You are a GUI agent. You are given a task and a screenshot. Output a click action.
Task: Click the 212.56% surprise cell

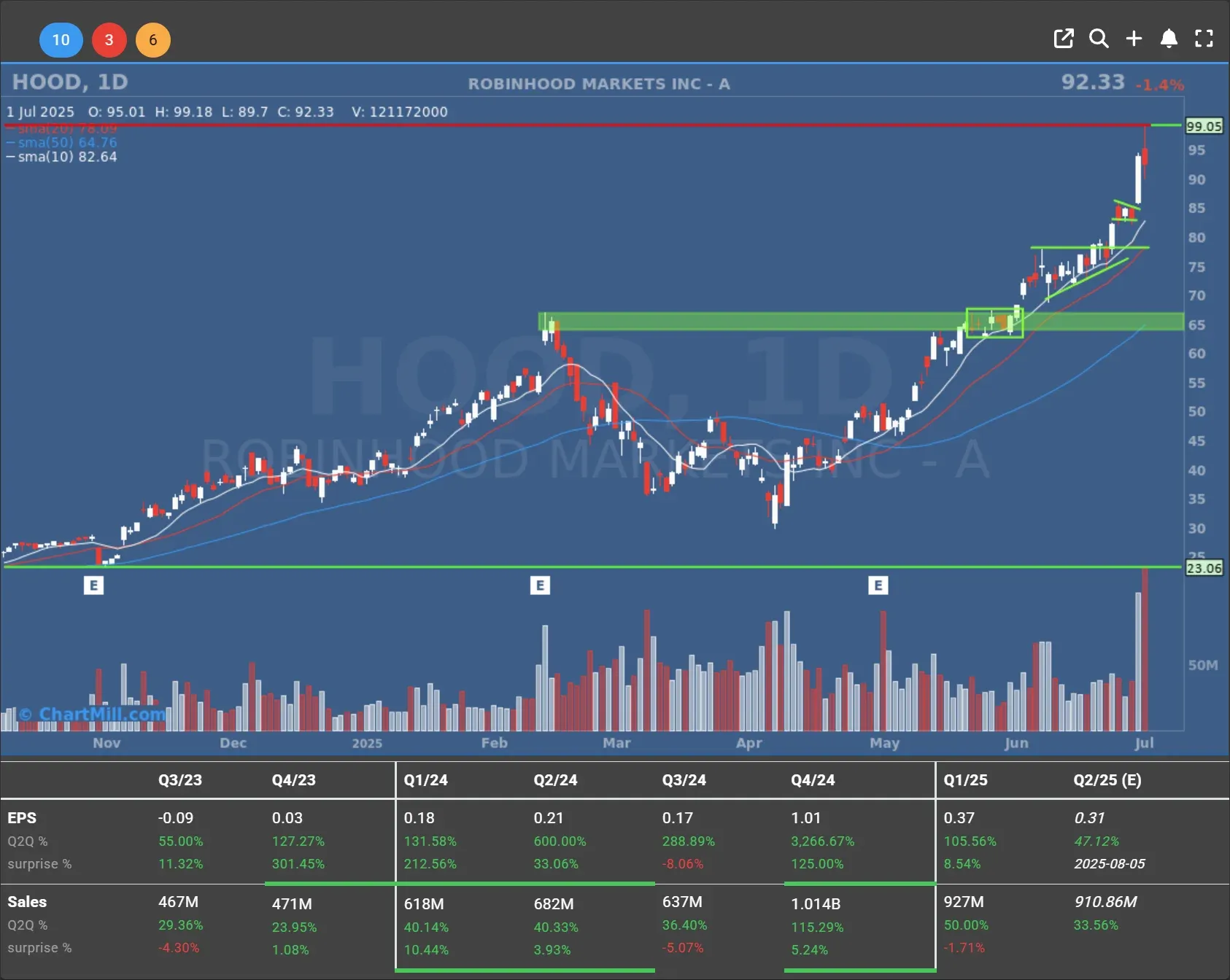430,863
